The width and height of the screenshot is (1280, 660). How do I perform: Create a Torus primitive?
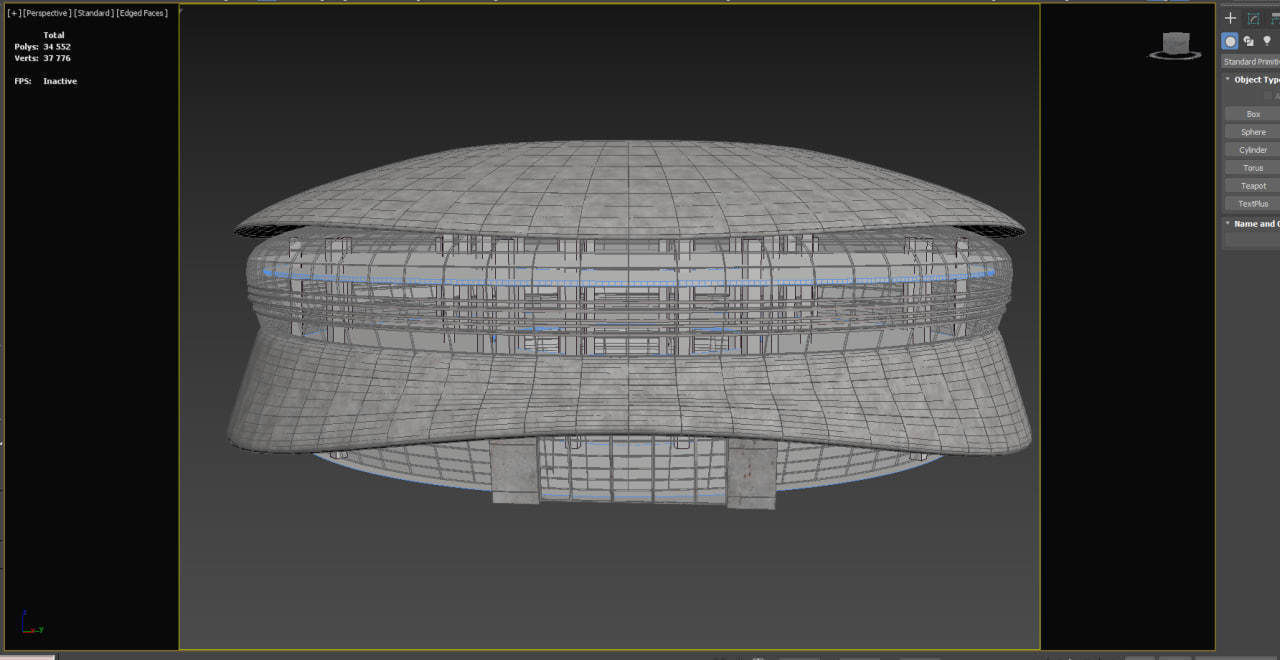pos(1253,168)
